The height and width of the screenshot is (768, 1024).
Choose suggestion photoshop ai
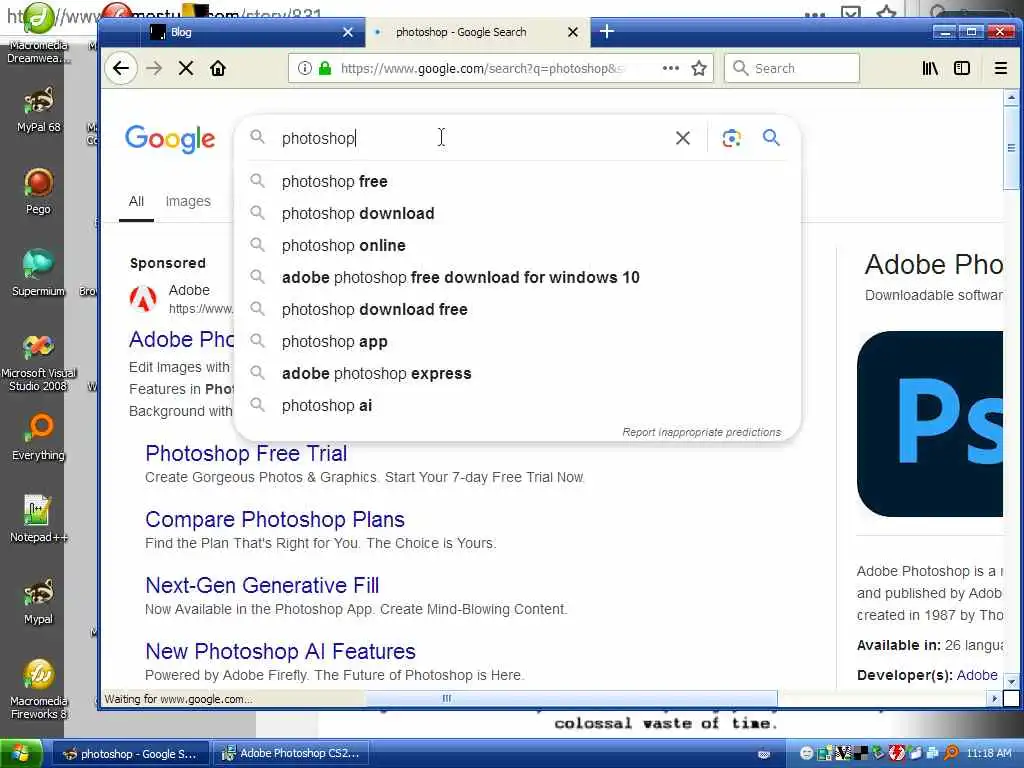point(516,405)
